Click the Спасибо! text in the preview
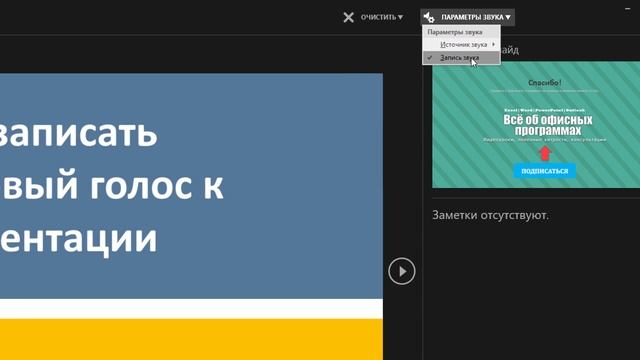The height and width of the screenshot is (360, 640). pos(544,83)
